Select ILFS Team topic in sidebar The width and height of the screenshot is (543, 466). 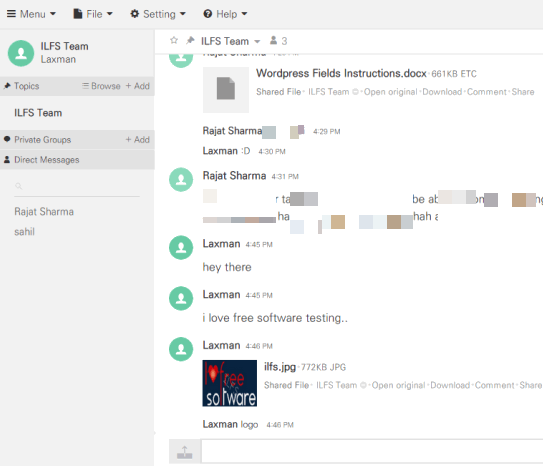38,113
